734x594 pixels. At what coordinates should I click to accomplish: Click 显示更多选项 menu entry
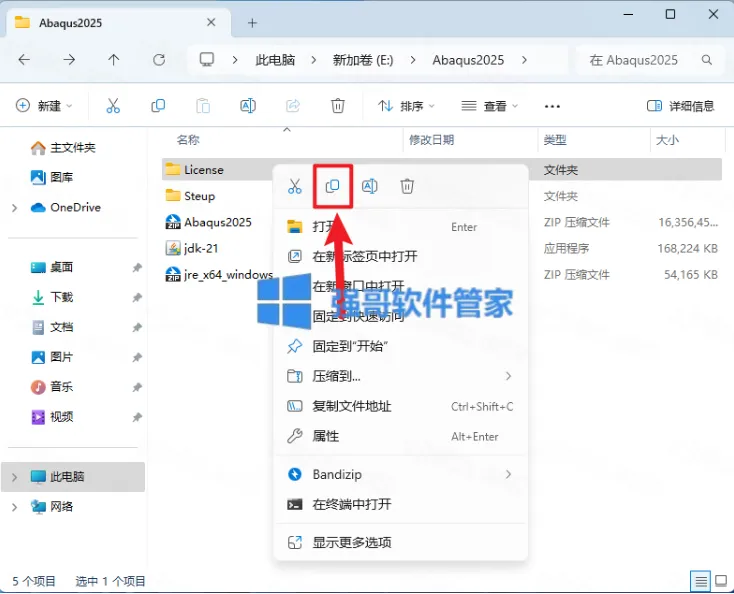coord(400,543)
